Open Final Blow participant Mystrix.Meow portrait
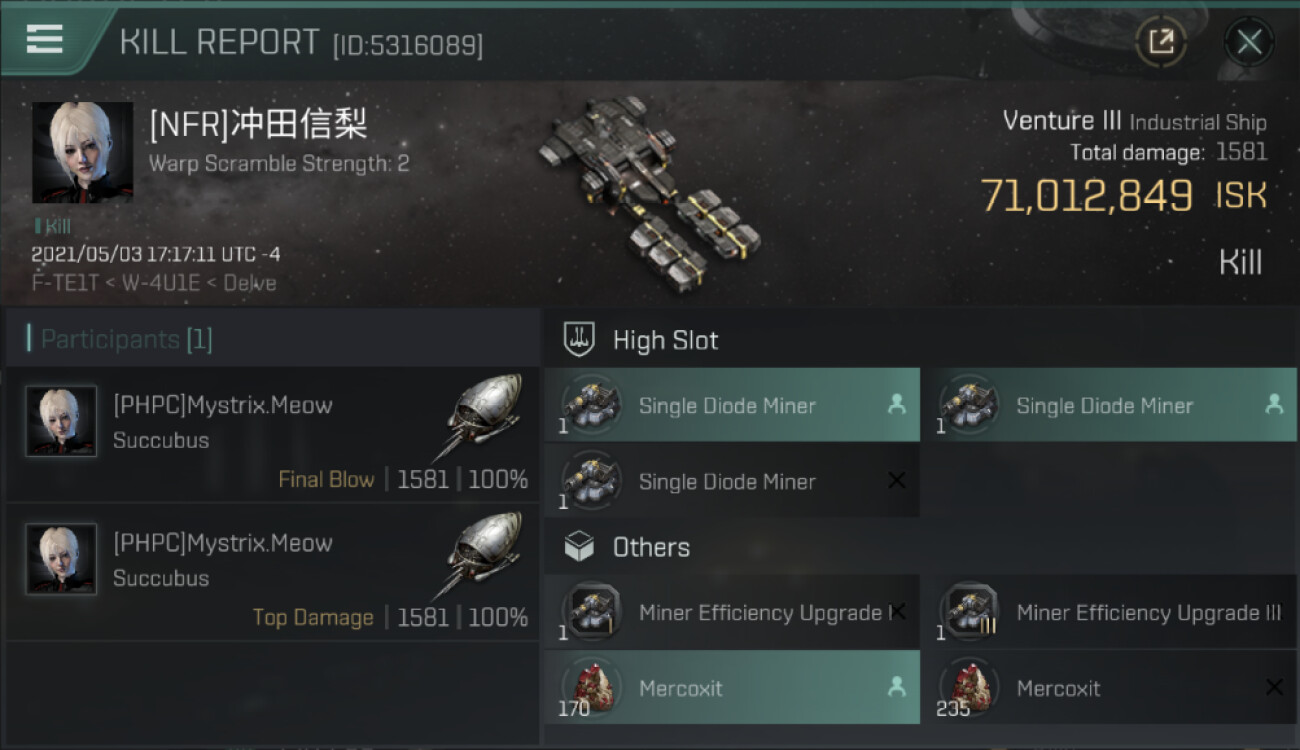 61,421
